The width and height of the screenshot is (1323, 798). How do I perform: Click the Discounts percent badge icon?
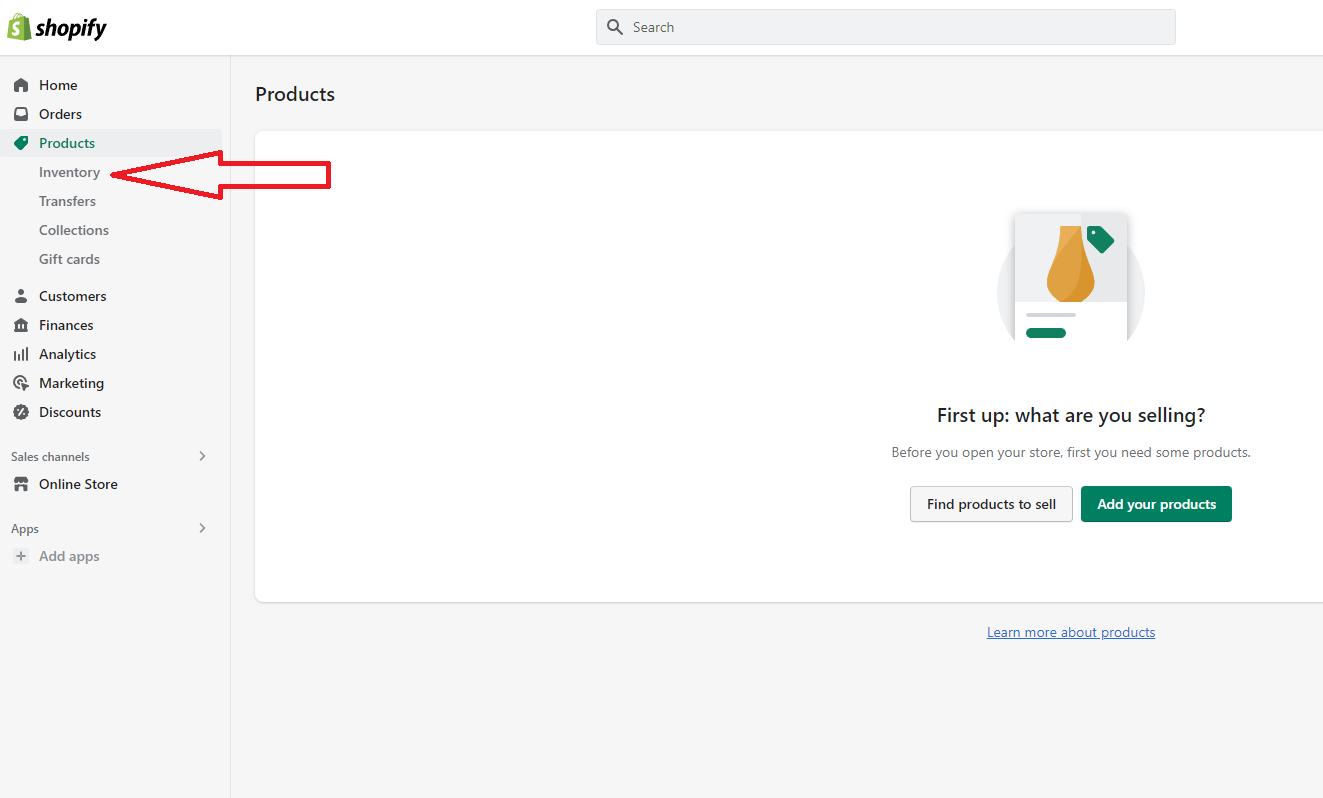point(21,412)
